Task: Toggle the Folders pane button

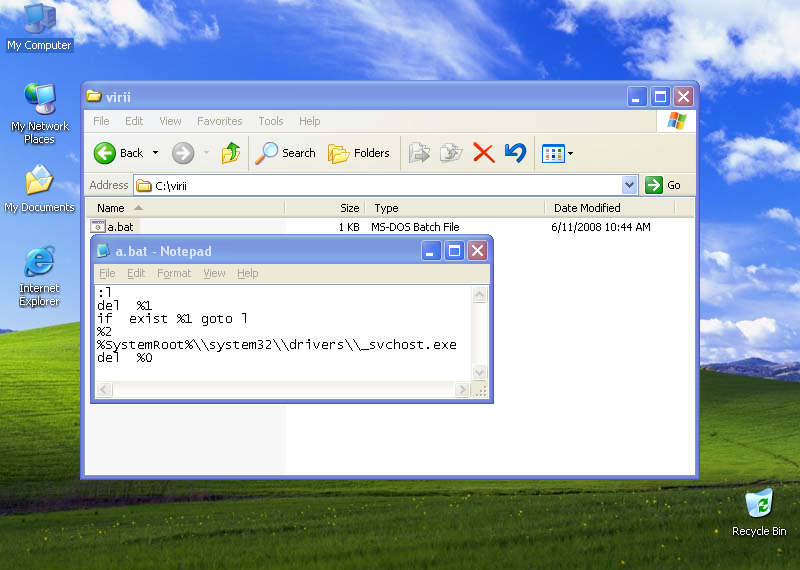Action: pos(359,153)
